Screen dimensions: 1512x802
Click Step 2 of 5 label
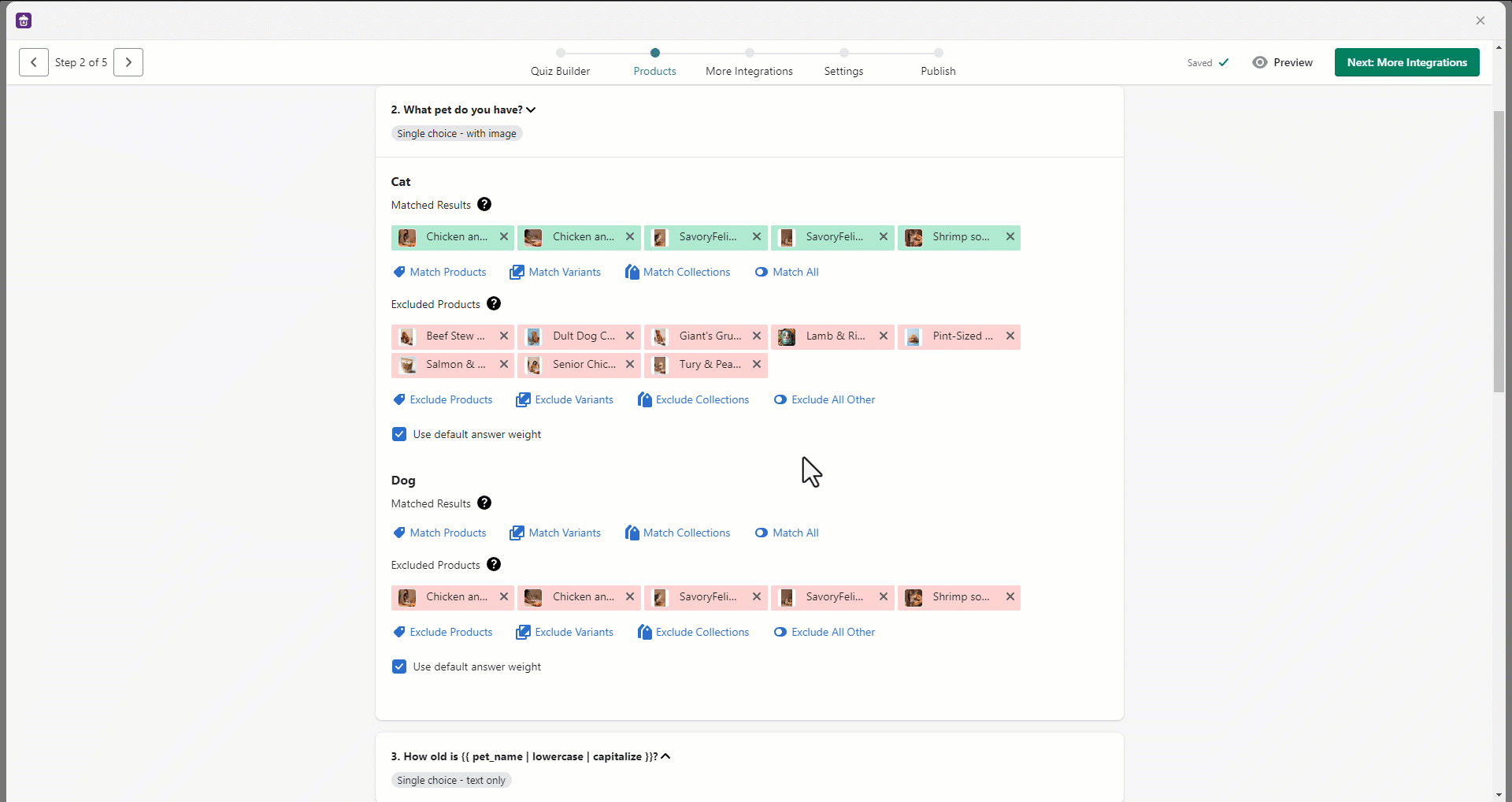point(81,62)
